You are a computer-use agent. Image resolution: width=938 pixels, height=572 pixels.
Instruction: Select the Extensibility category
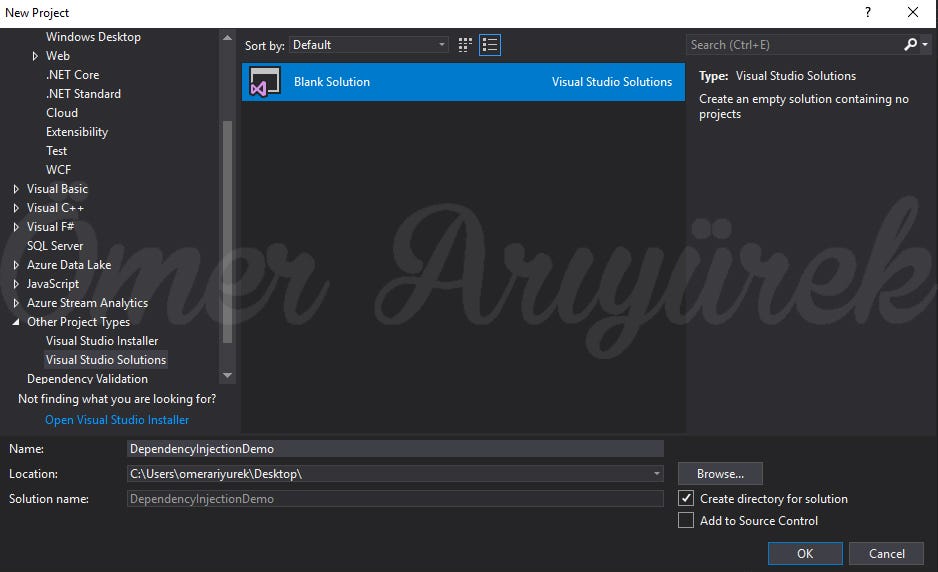pyautogui.click(x=77, y=132)
